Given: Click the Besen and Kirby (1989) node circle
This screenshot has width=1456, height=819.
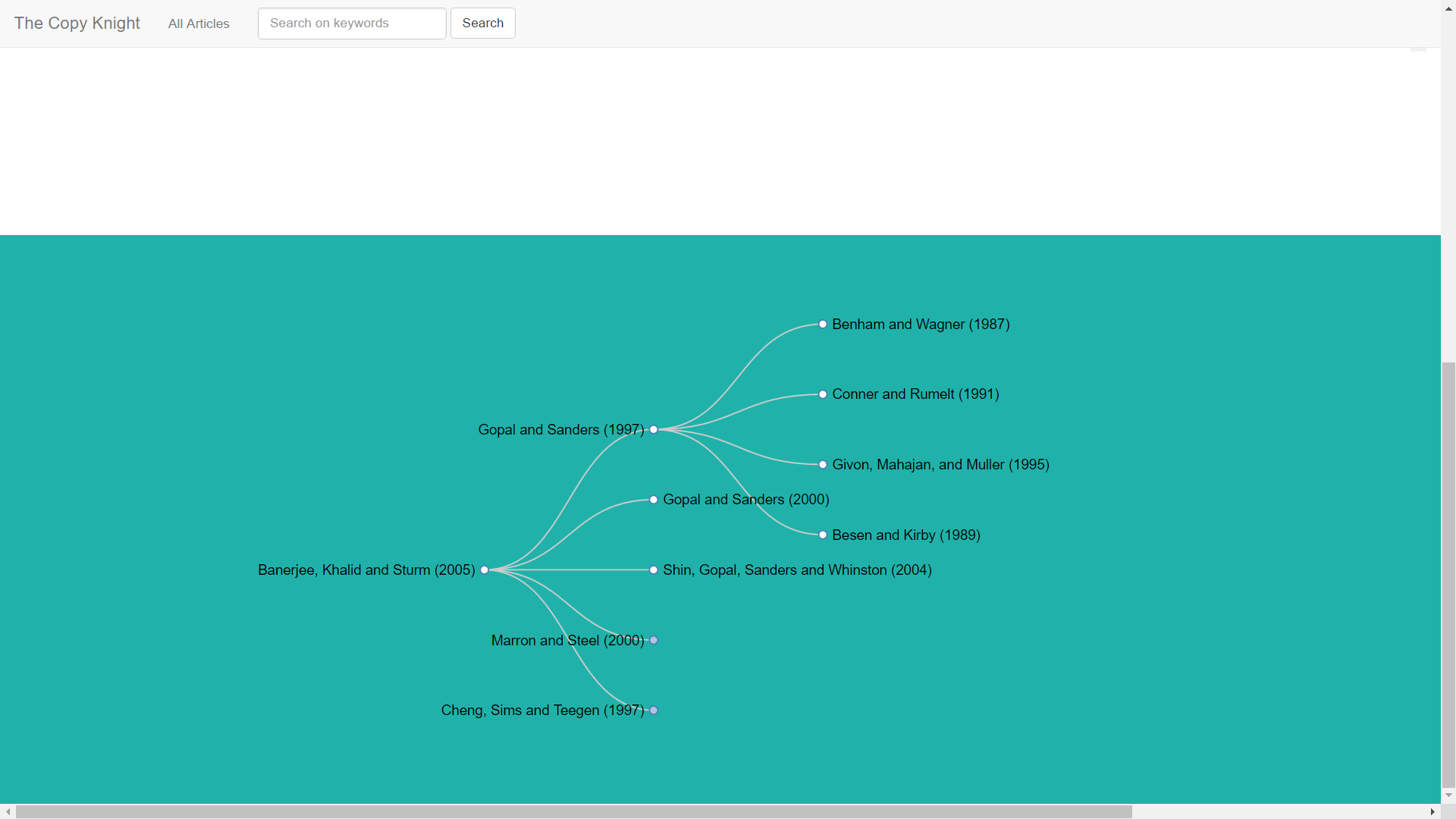Looking at the screenshot, I should tap(823, 535).
